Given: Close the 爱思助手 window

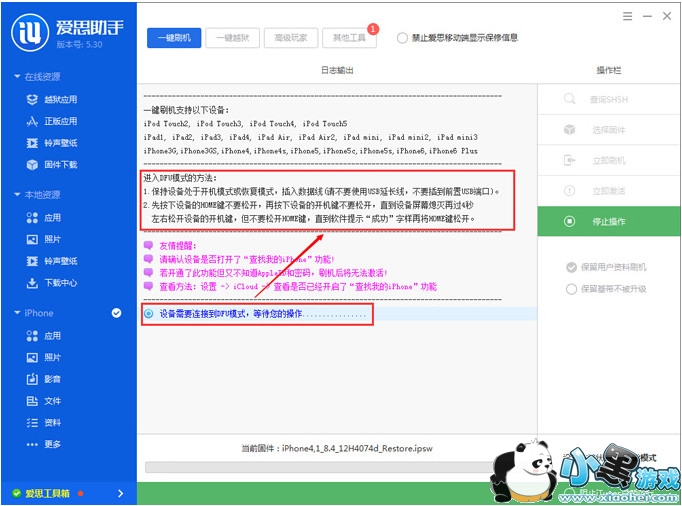Looking at the screenshot, I should coord(667,16).
